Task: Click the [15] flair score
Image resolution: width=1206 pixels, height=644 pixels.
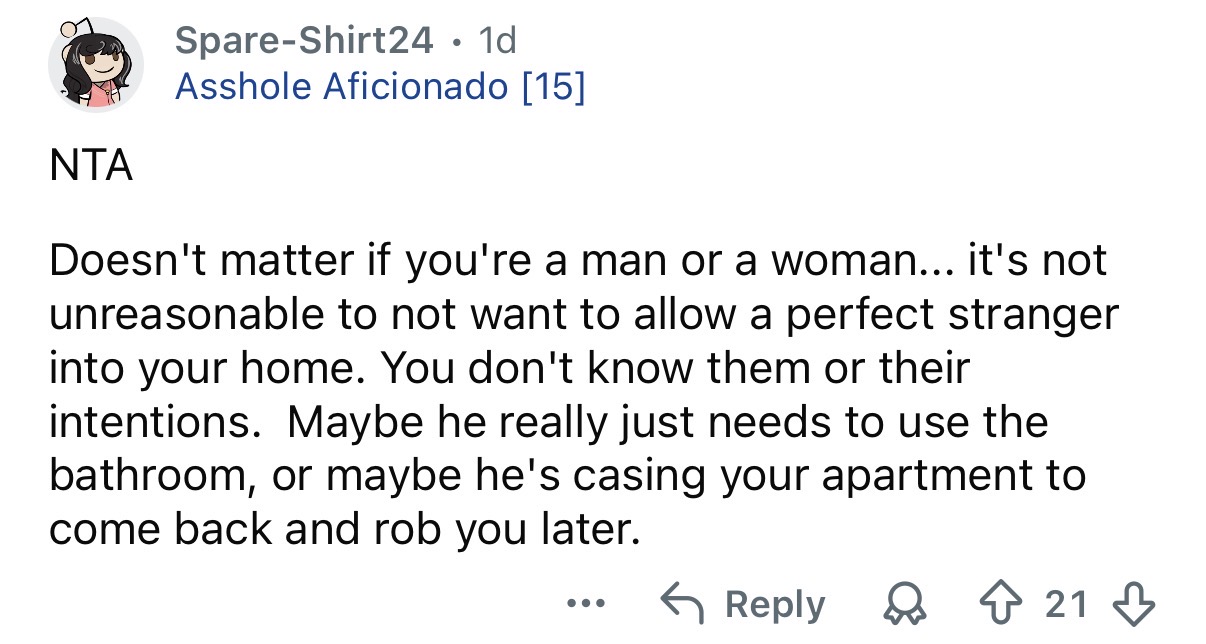Action: click(551, 87)
